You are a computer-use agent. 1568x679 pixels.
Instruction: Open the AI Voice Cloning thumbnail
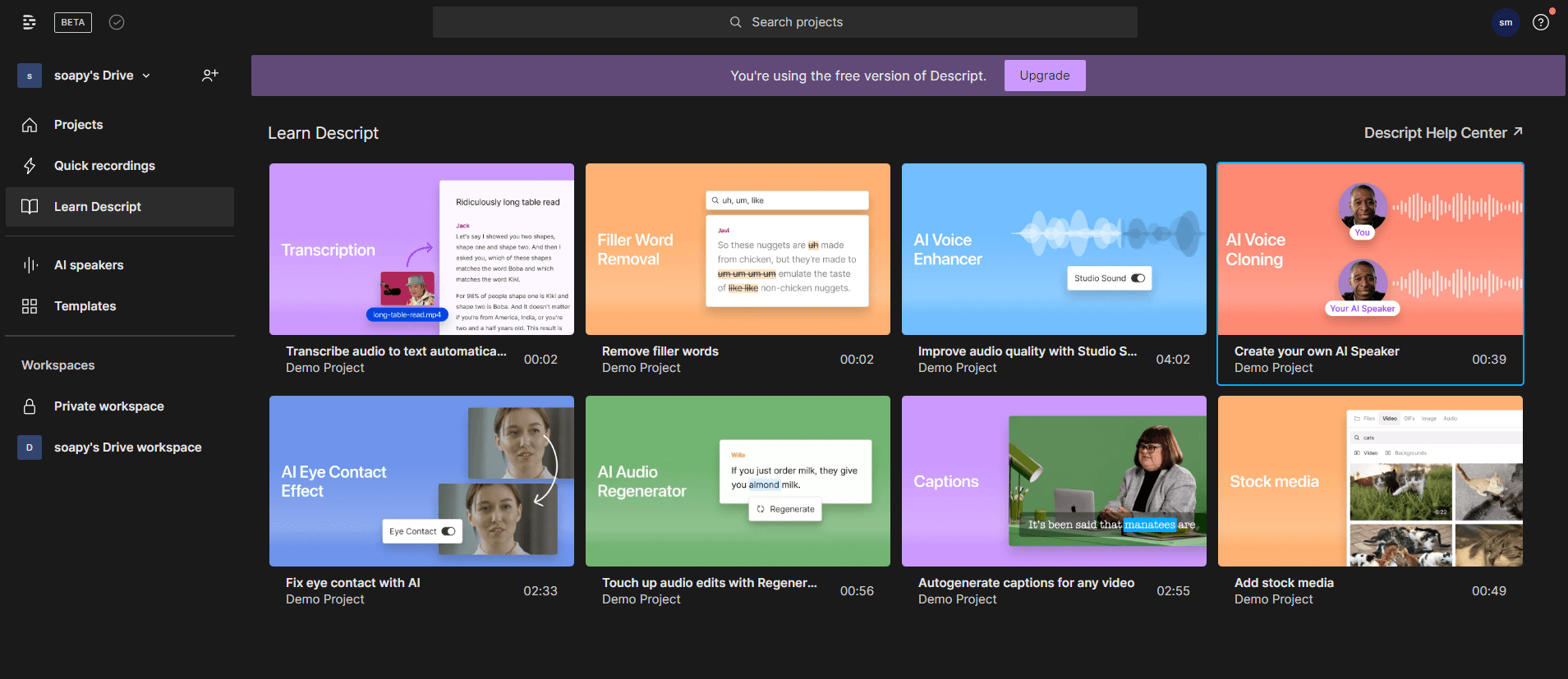(1370, 249)
